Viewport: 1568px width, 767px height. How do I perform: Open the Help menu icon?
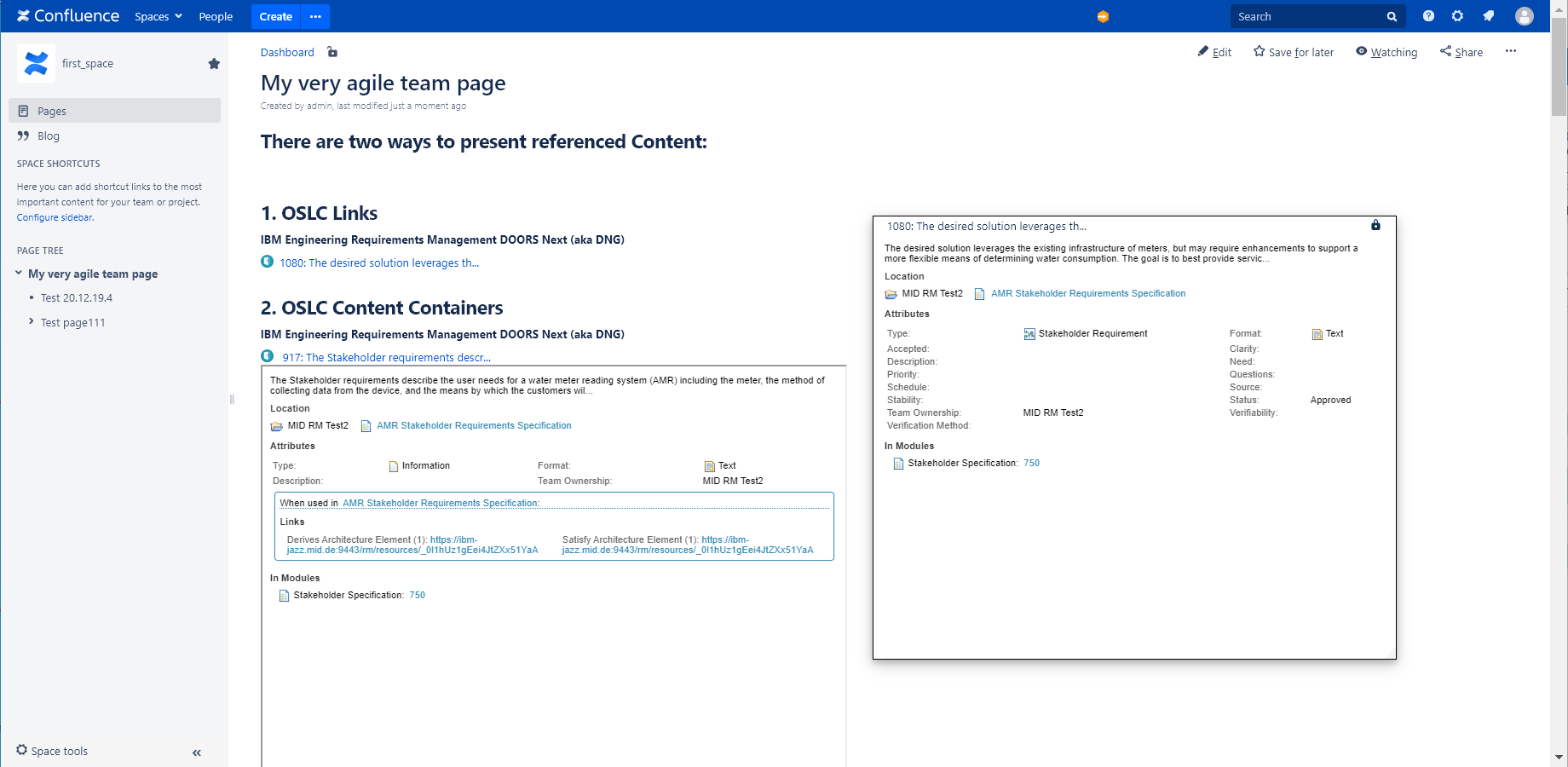(x=1428, y=16)
